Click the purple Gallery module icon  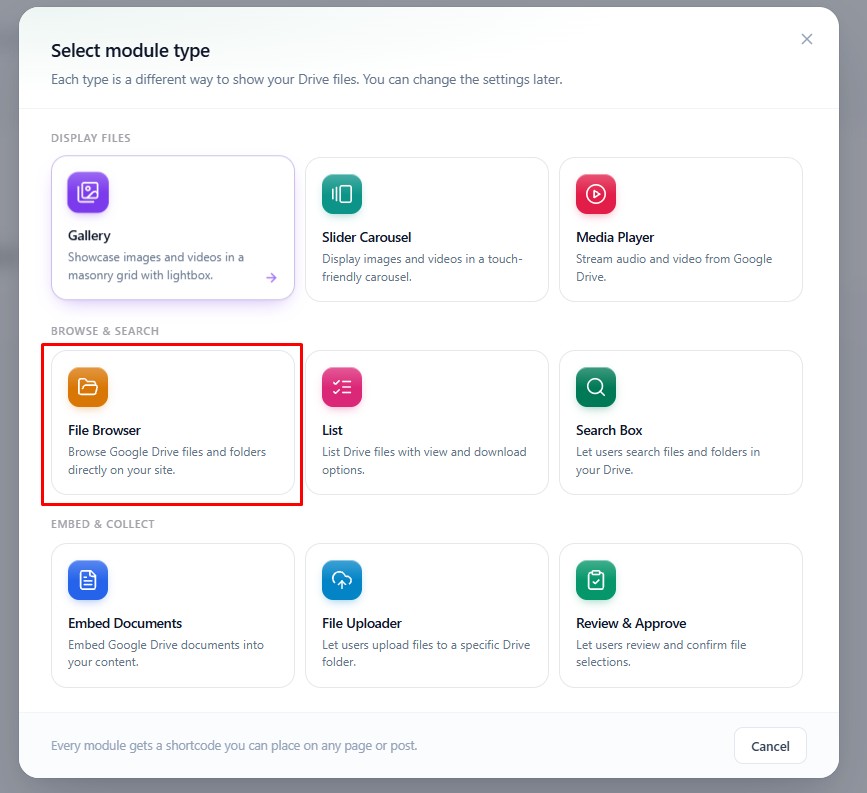click(x=88, y=192)
